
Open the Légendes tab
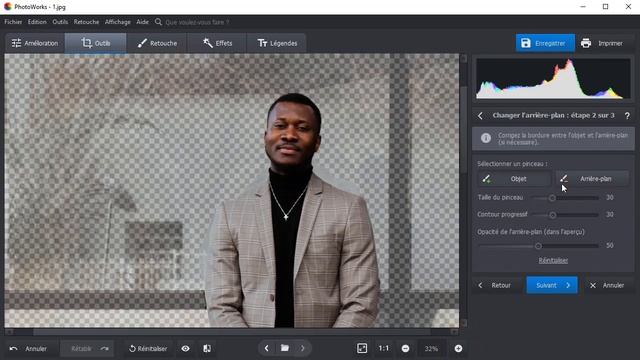pyautogui.click(x=277, y=43)
